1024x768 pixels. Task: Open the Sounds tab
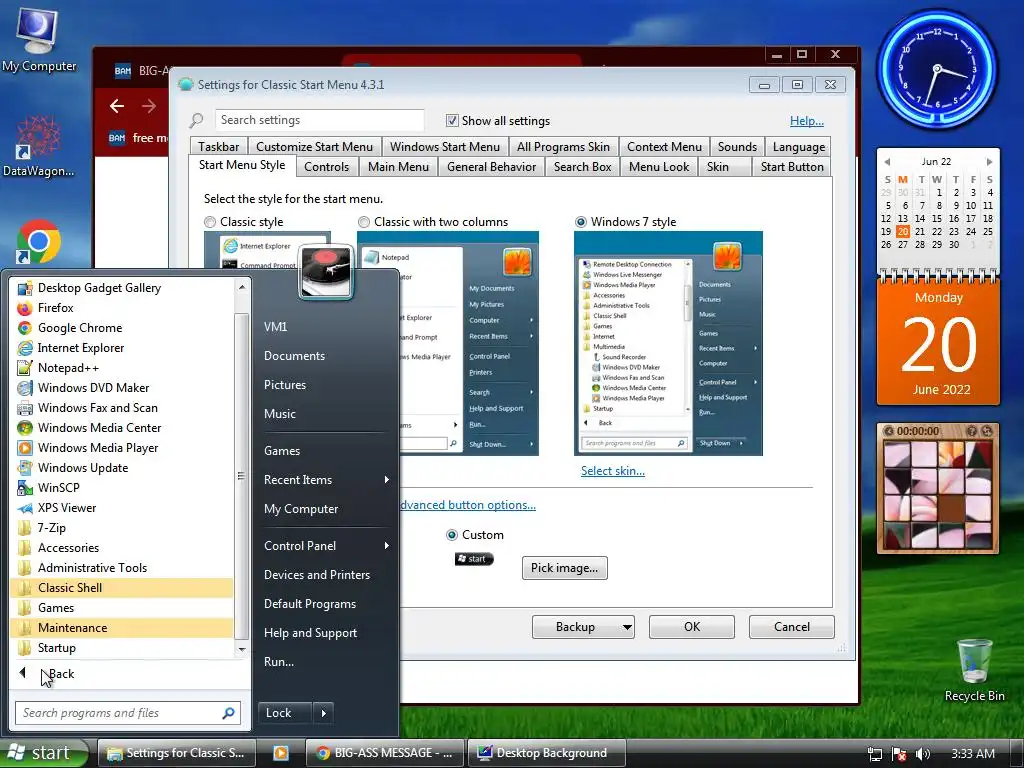tap(737, 147)
